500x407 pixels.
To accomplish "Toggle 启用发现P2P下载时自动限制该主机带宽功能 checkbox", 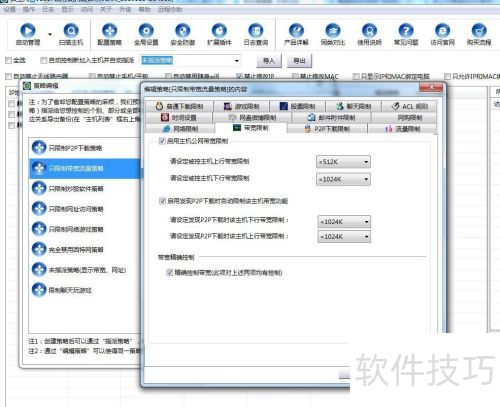I will coord(162,201).
